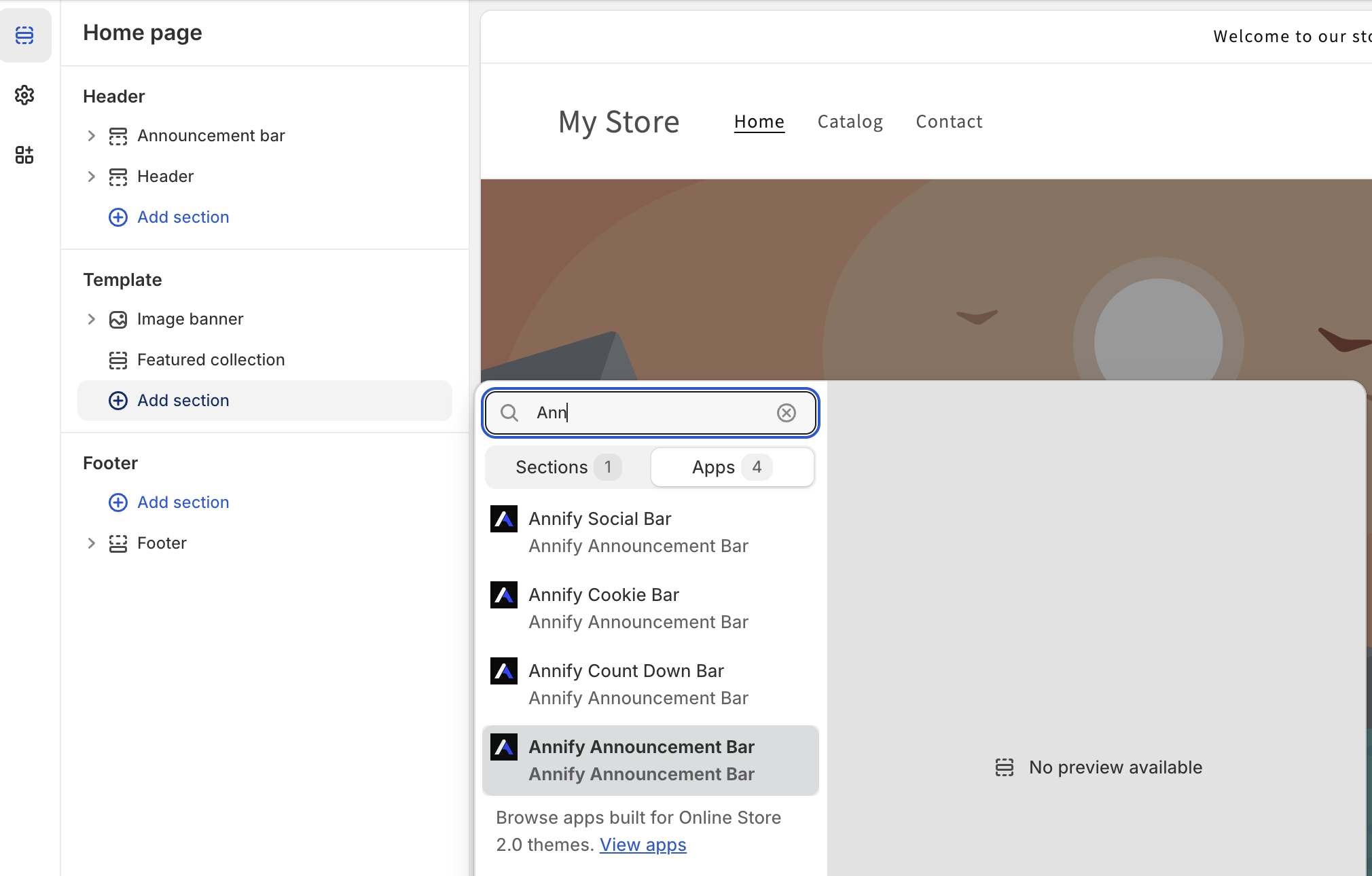
Task: Switch to the Sections tab
Action: coord(568,467)
